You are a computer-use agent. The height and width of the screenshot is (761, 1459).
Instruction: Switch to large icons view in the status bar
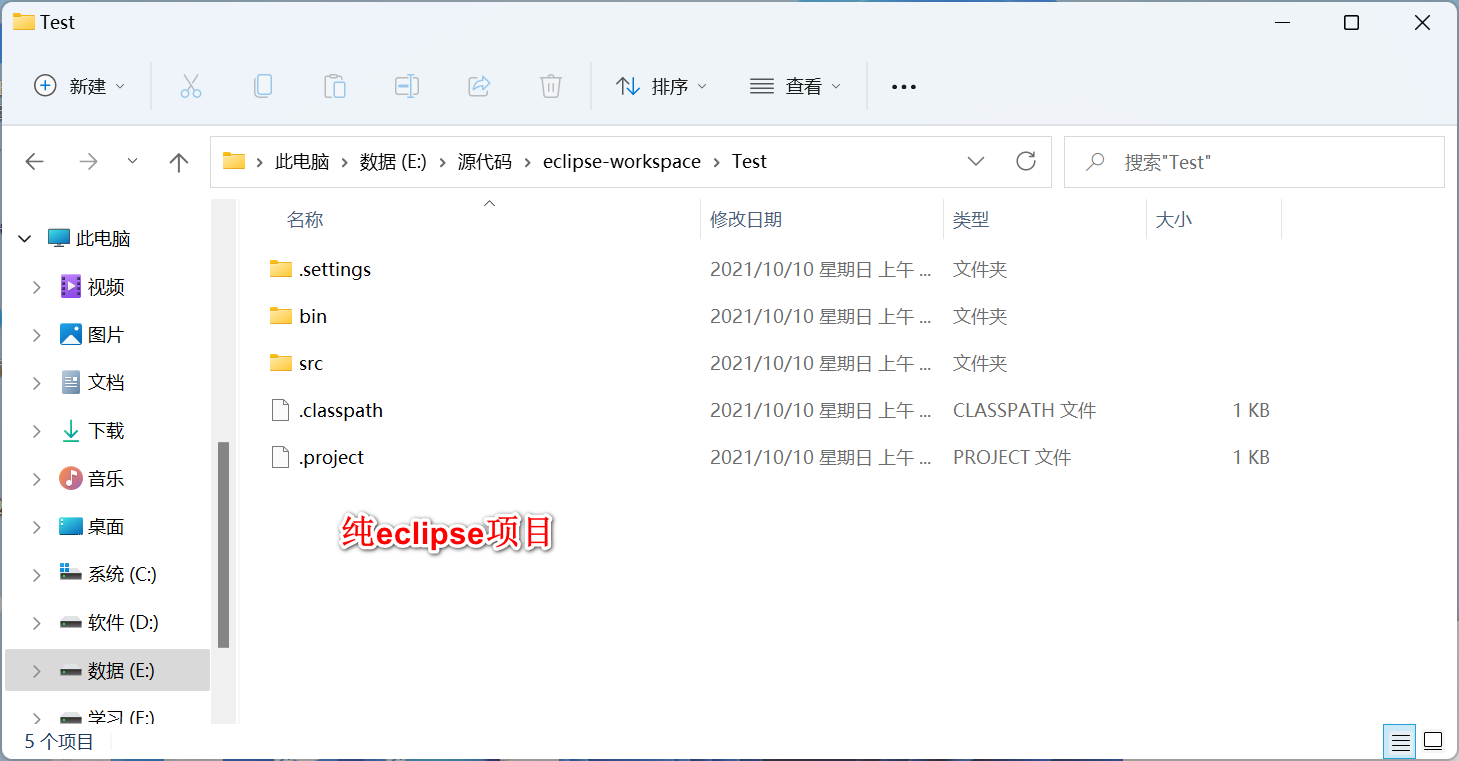click(1434, 741)
